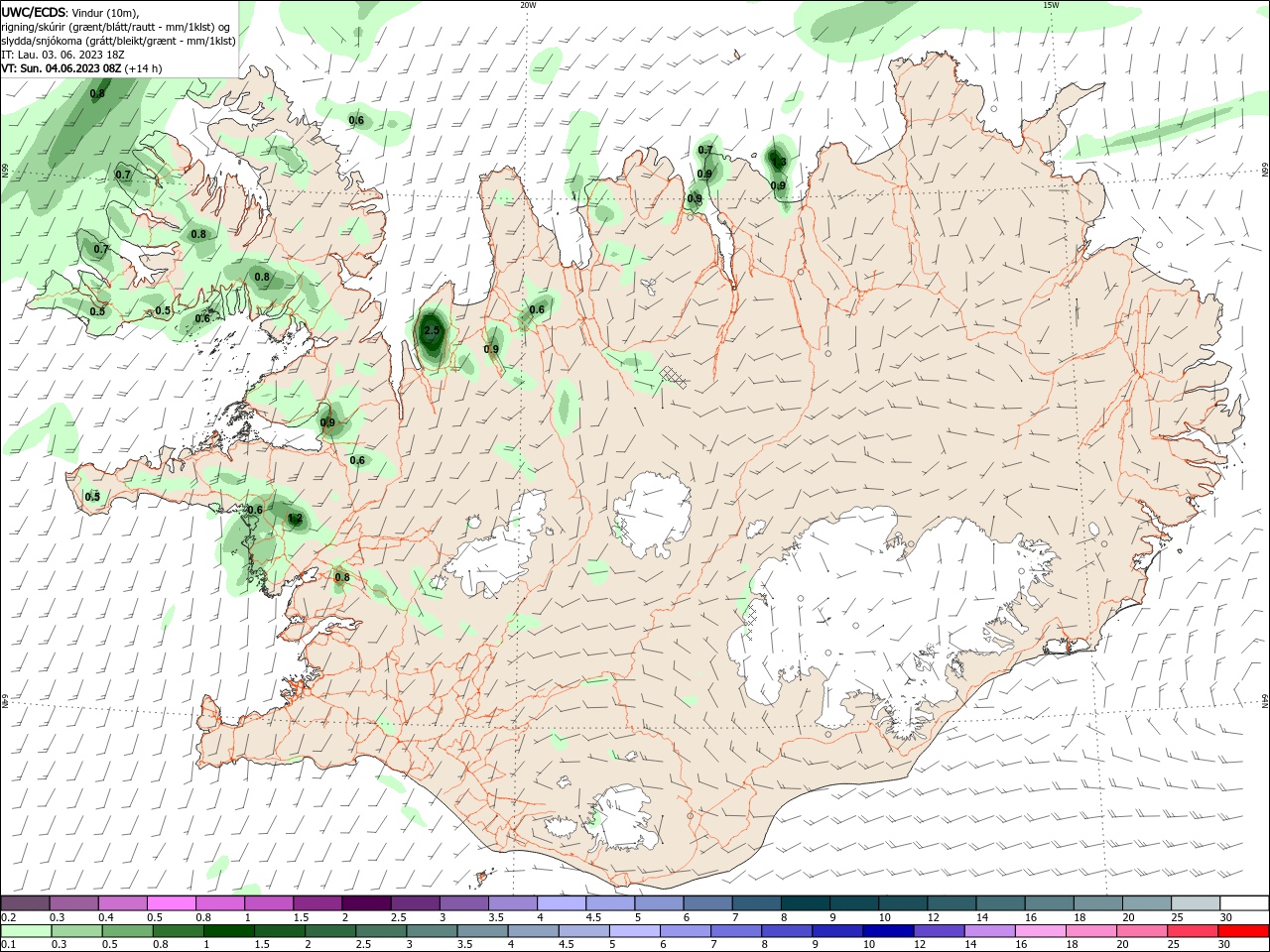
Task: Click the 2.5 precipitation value on the map
Action: (432, 330)
